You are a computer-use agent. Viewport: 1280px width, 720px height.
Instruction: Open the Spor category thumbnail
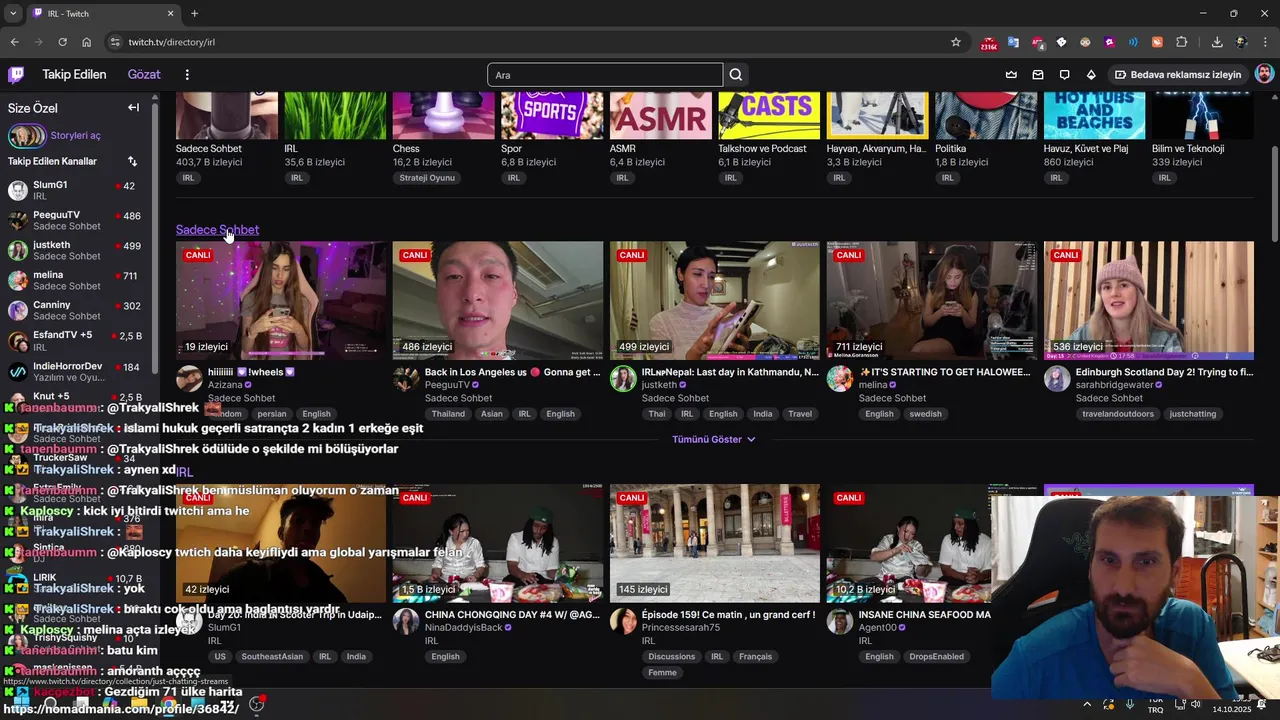(552, 115)
